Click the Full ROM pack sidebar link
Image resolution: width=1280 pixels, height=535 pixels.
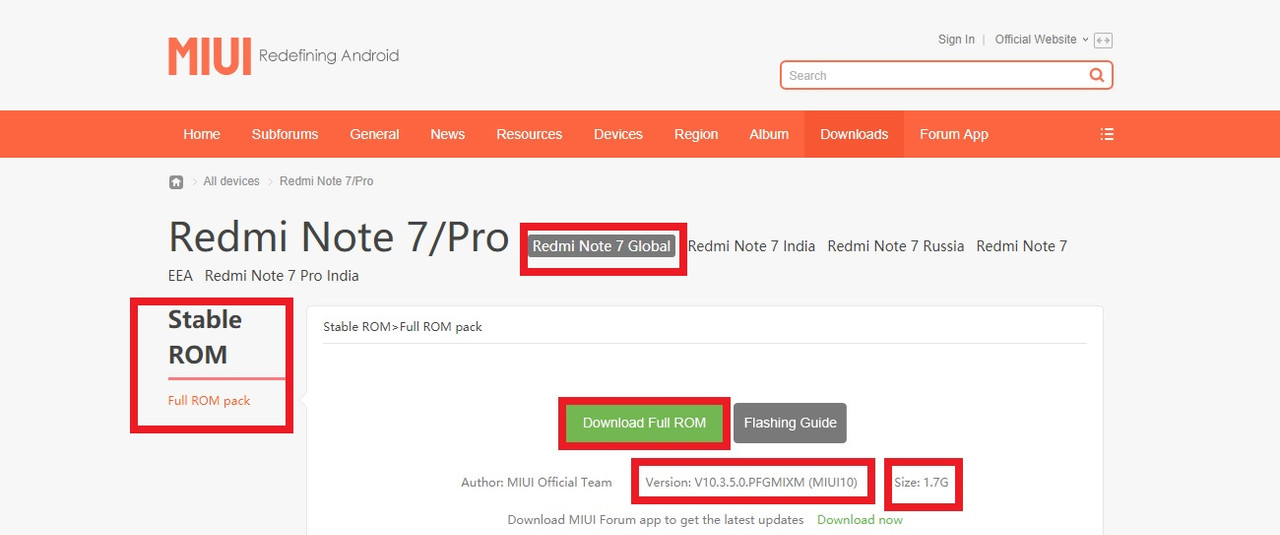(x=209, y=401)
